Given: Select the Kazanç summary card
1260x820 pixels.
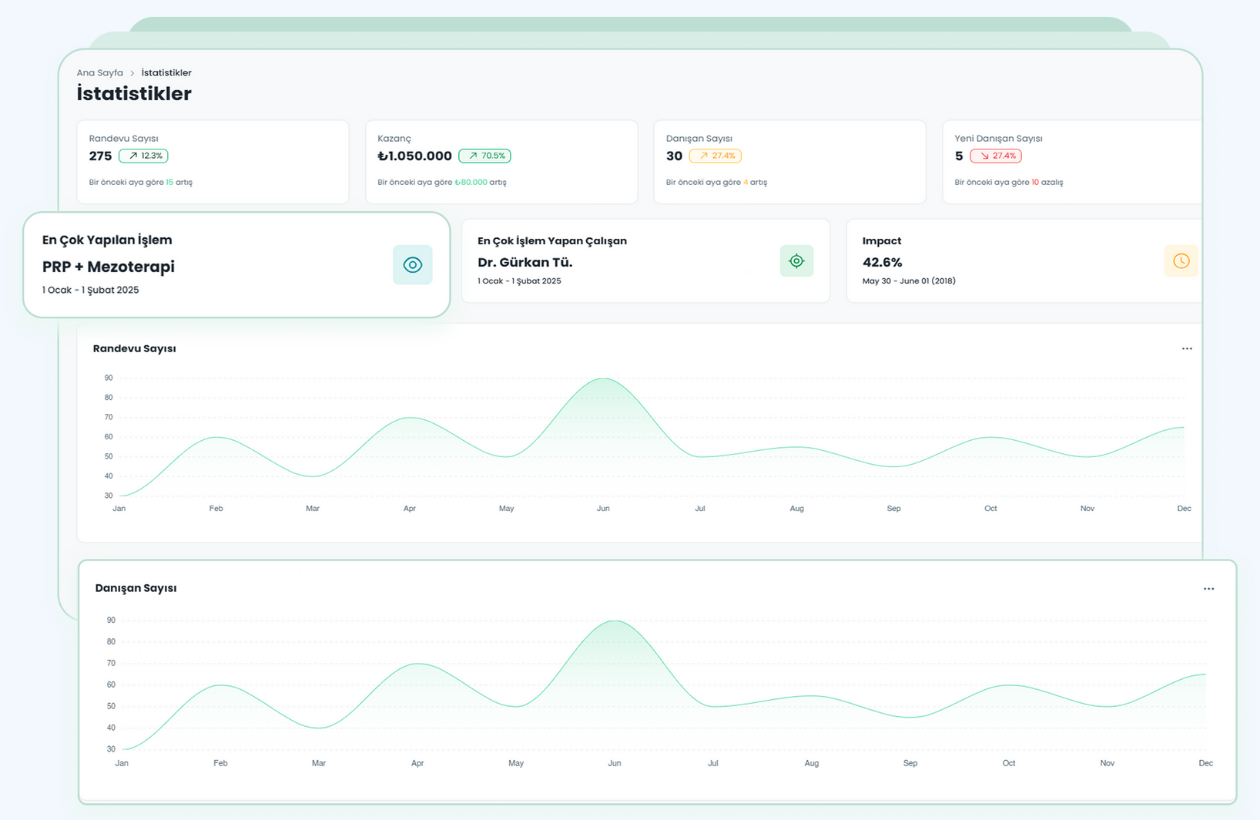Looking at the screenshot, I should pyautogui.click(x=501, y=162).
